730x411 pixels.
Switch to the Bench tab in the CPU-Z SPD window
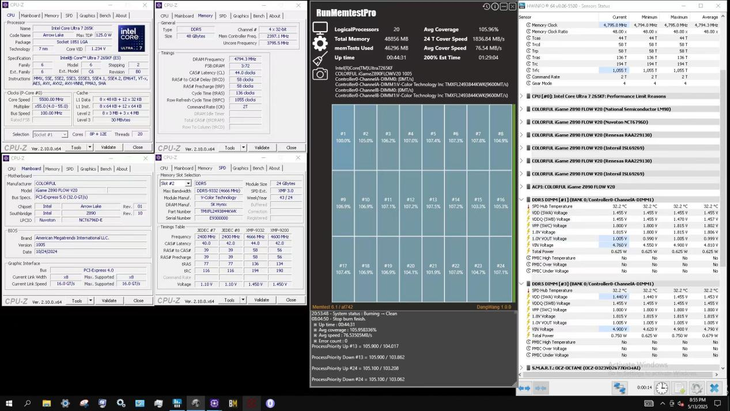coord(258,168)
